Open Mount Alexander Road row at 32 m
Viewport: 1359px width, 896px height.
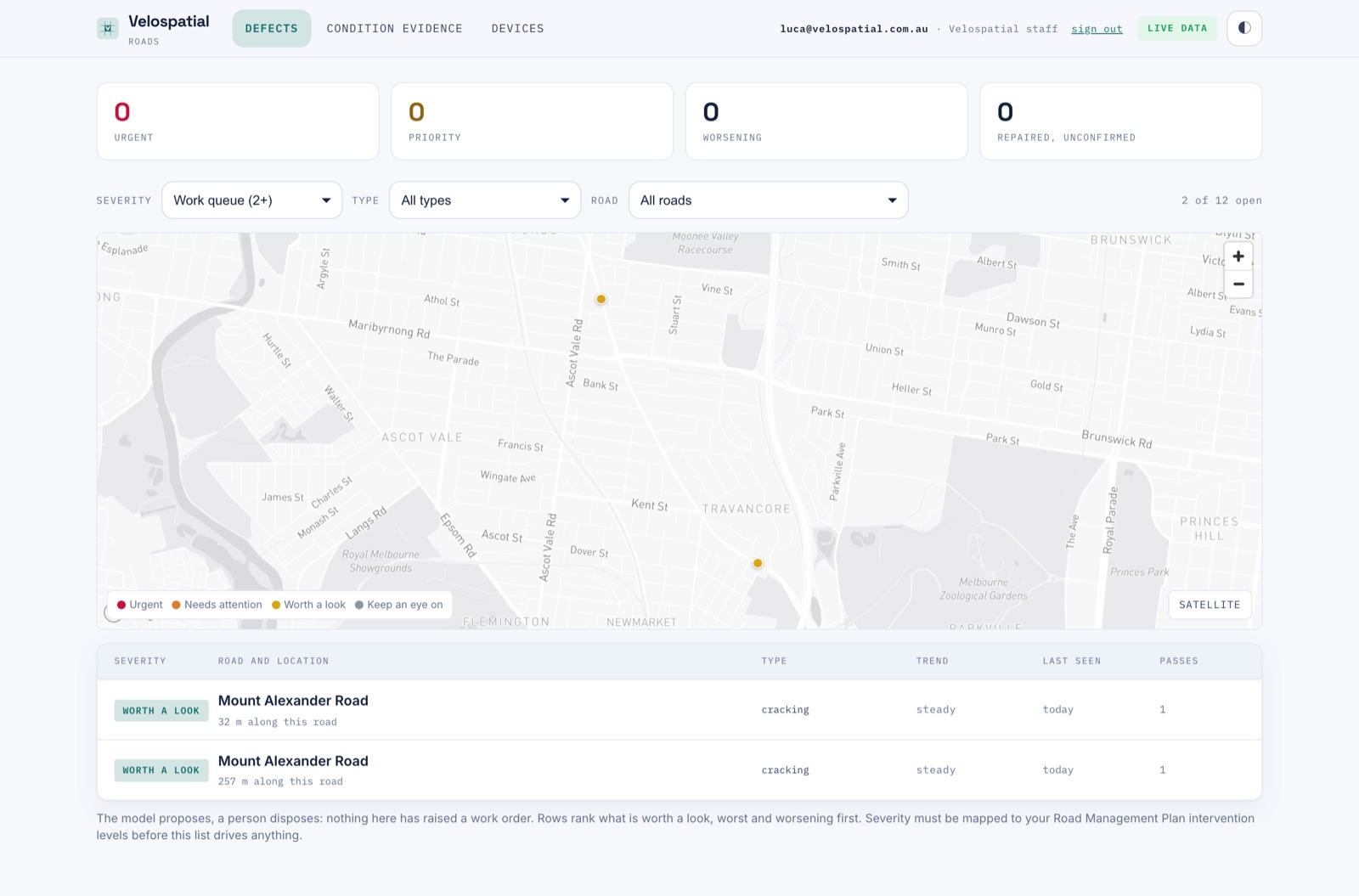pos(679,710)
